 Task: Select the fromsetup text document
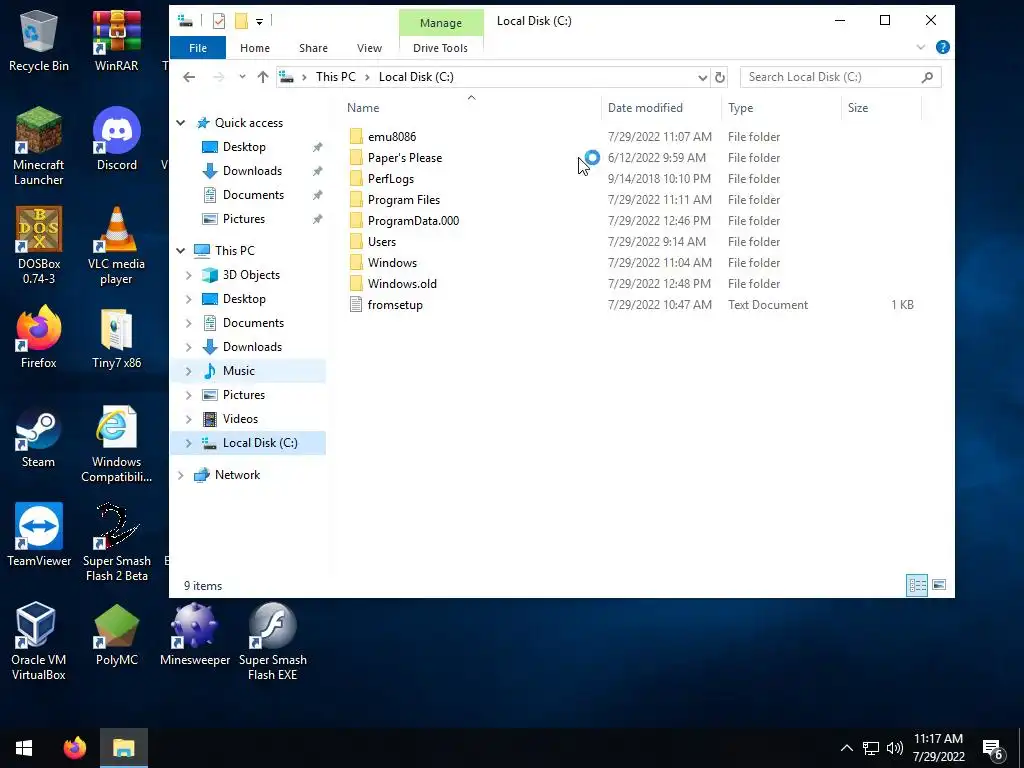pos(395,304)
